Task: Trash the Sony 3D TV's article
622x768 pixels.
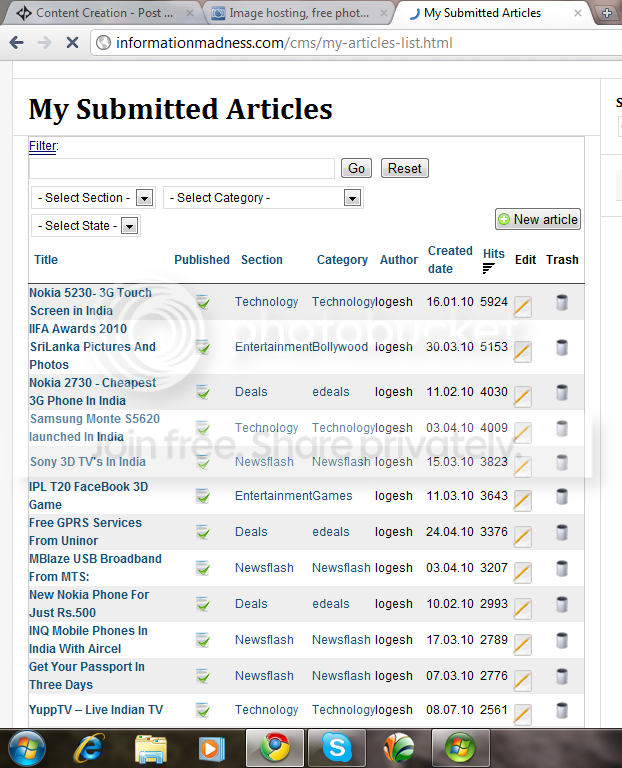Action: click(x=562, y=462)
